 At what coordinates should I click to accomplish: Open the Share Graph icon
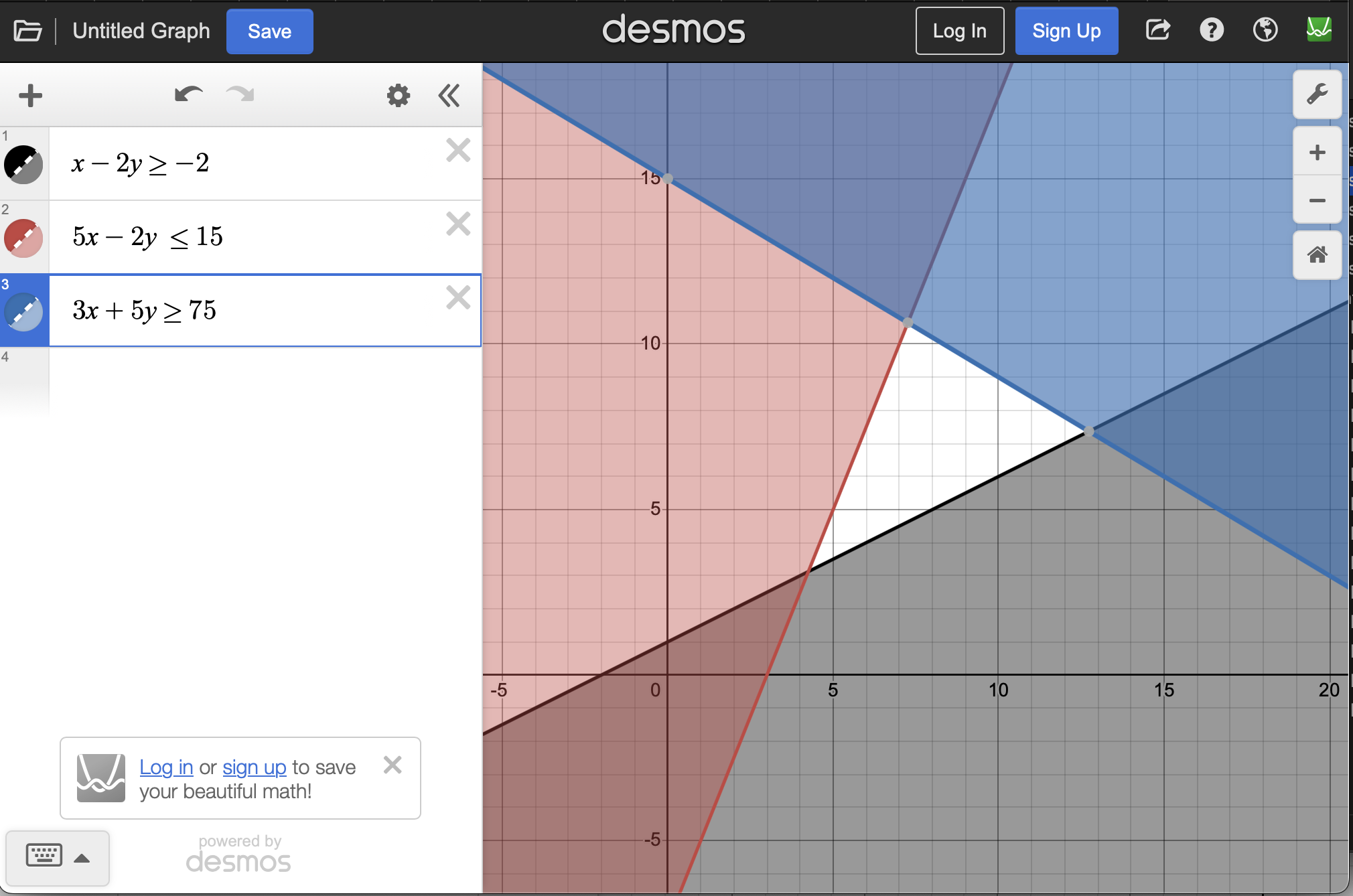click(x=1157, y=30)
